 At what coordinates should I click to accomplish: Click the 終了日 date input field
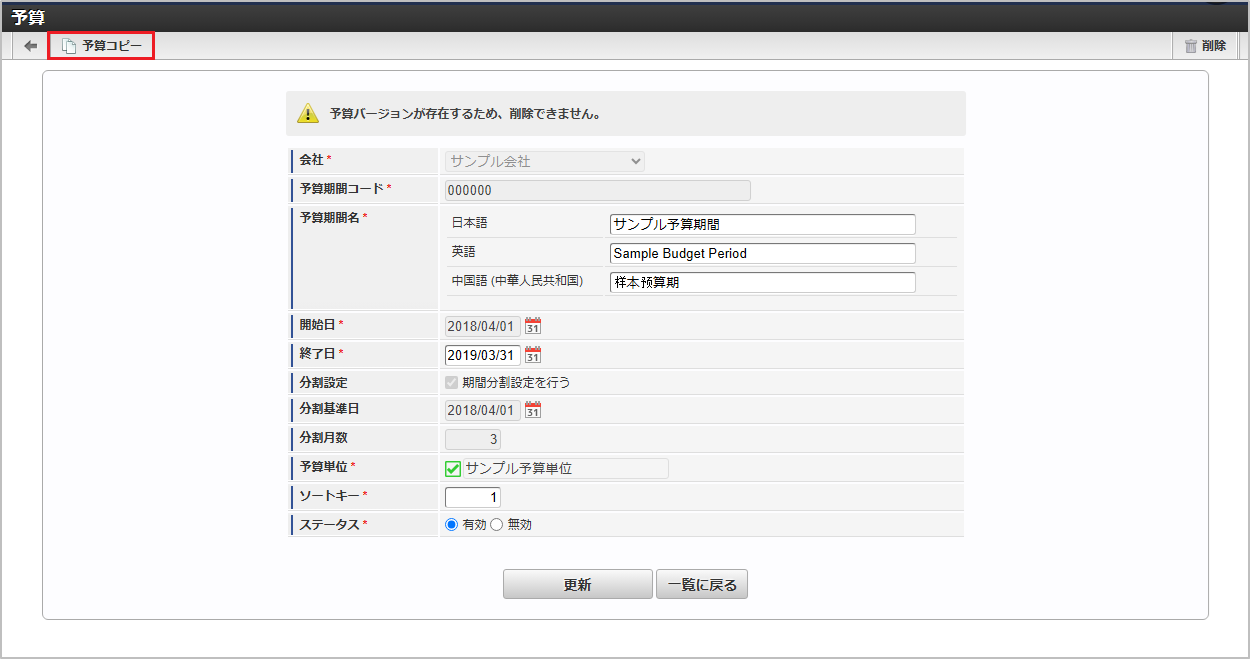click(482, 354)
